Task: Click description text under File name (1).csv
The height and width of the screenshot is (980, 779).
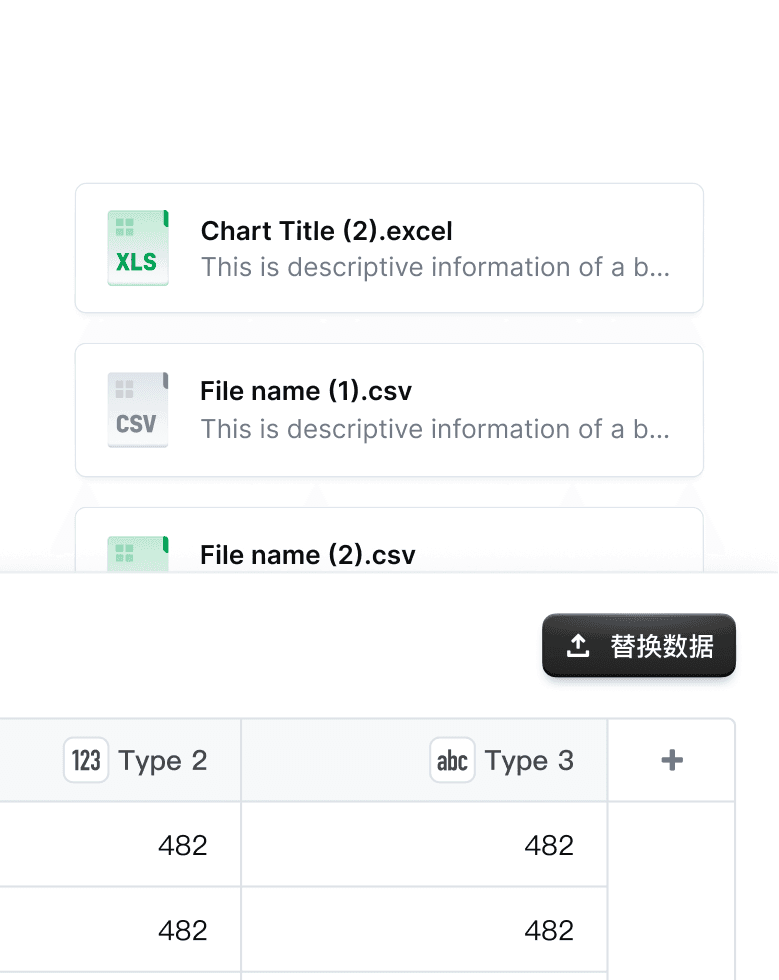Action: click(435, 429)
